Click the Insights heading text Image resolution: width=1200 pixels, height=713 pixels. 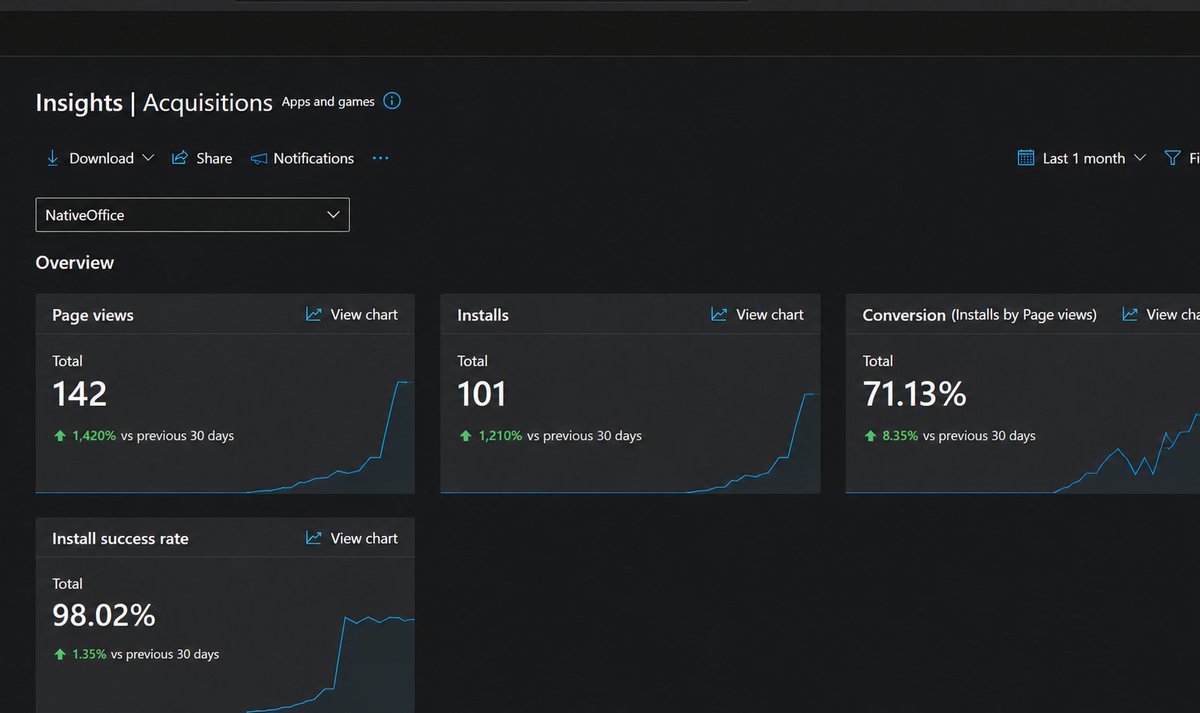[79, 103]
